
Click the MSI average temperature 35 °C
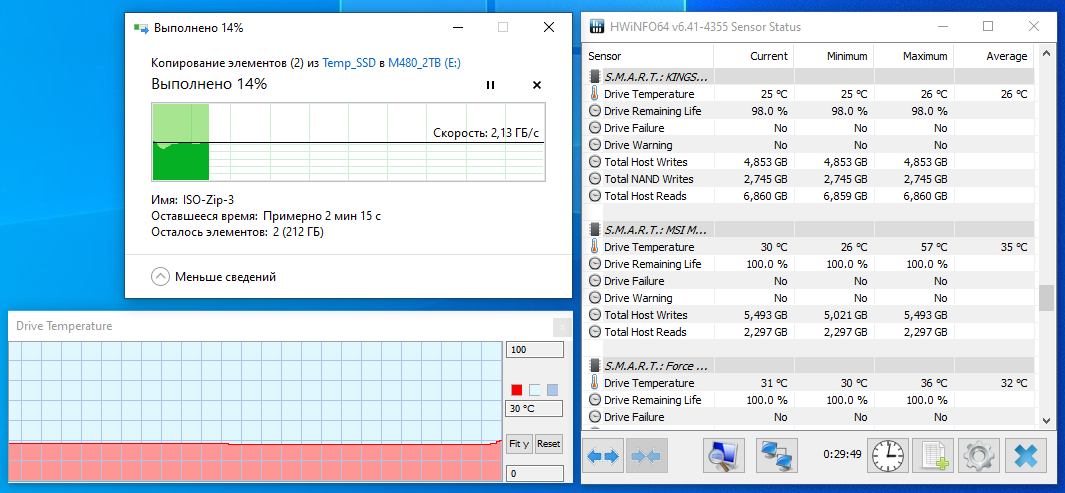coord(1013,247)
